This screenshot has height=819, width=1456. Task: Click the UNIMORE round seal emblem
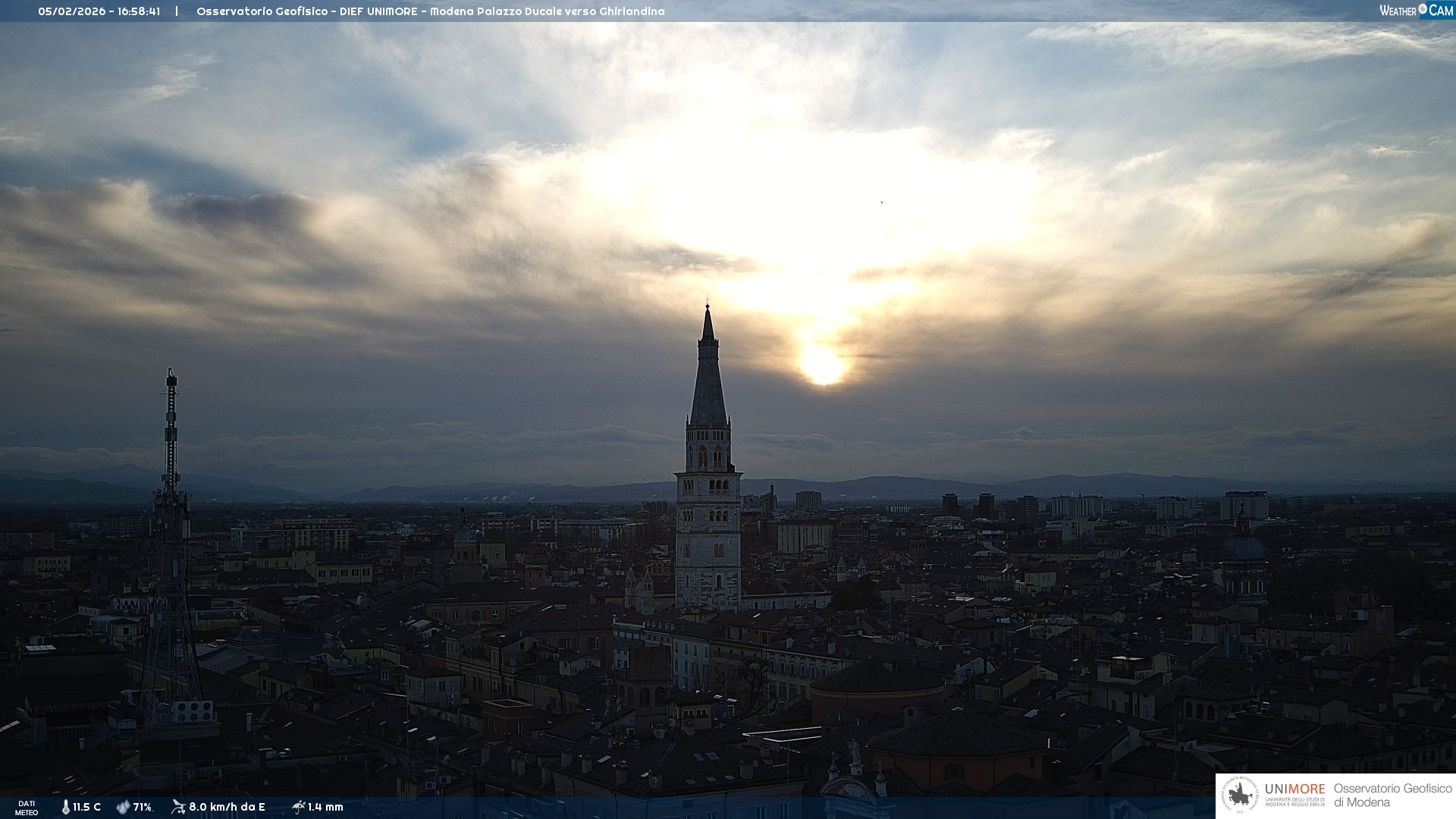[x=1240, y=795]
